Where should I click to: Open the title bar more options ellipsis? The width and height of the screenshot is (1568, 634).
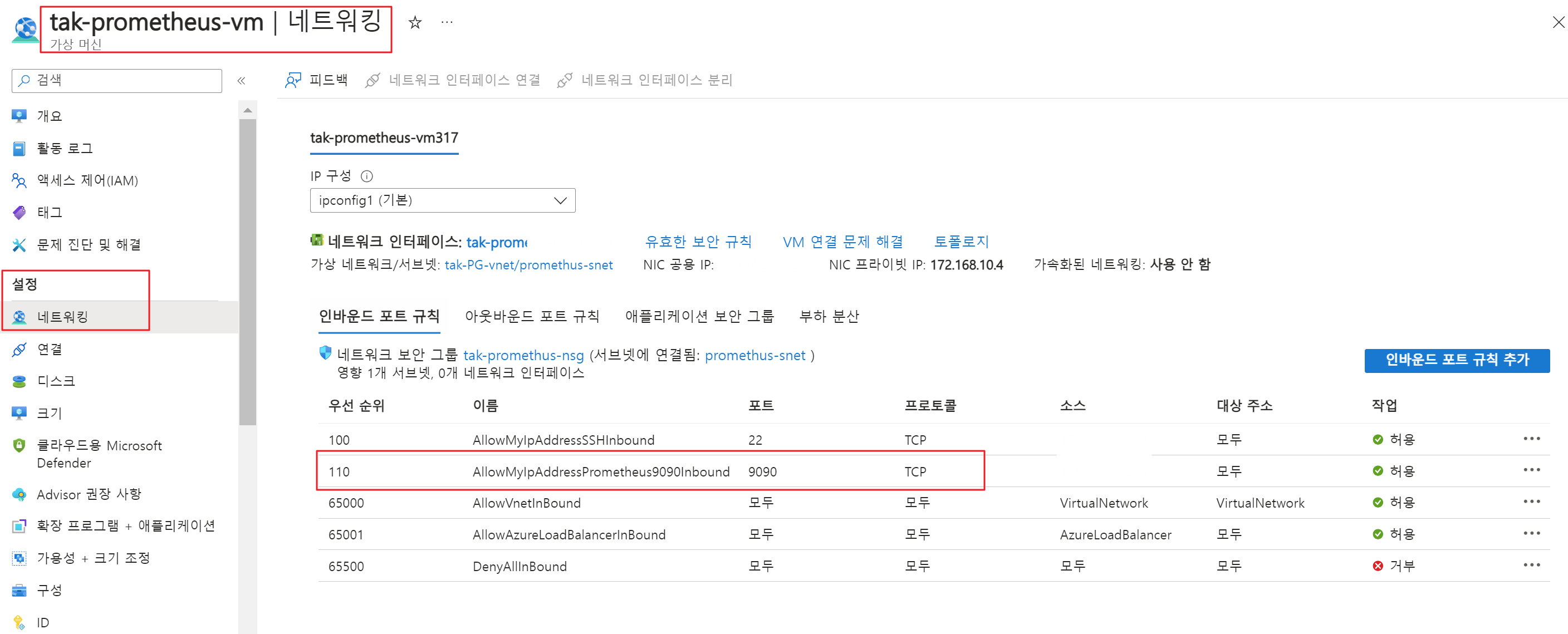click(x=447, y=22)
